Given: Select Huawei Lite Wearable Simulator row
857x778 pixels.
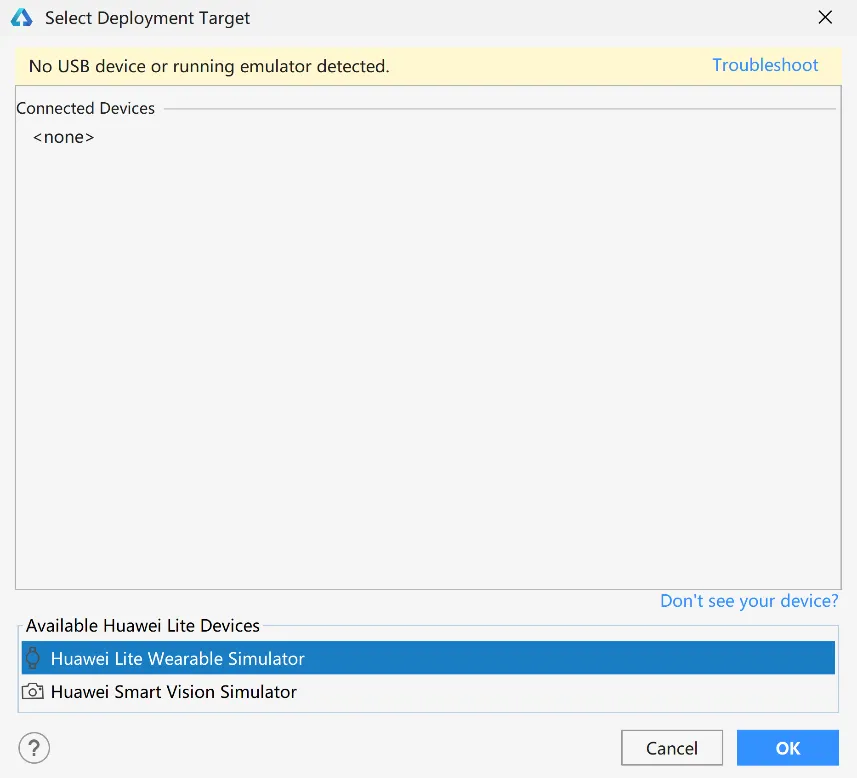Looking at the screenshot, I should click(x=428, y=658).
